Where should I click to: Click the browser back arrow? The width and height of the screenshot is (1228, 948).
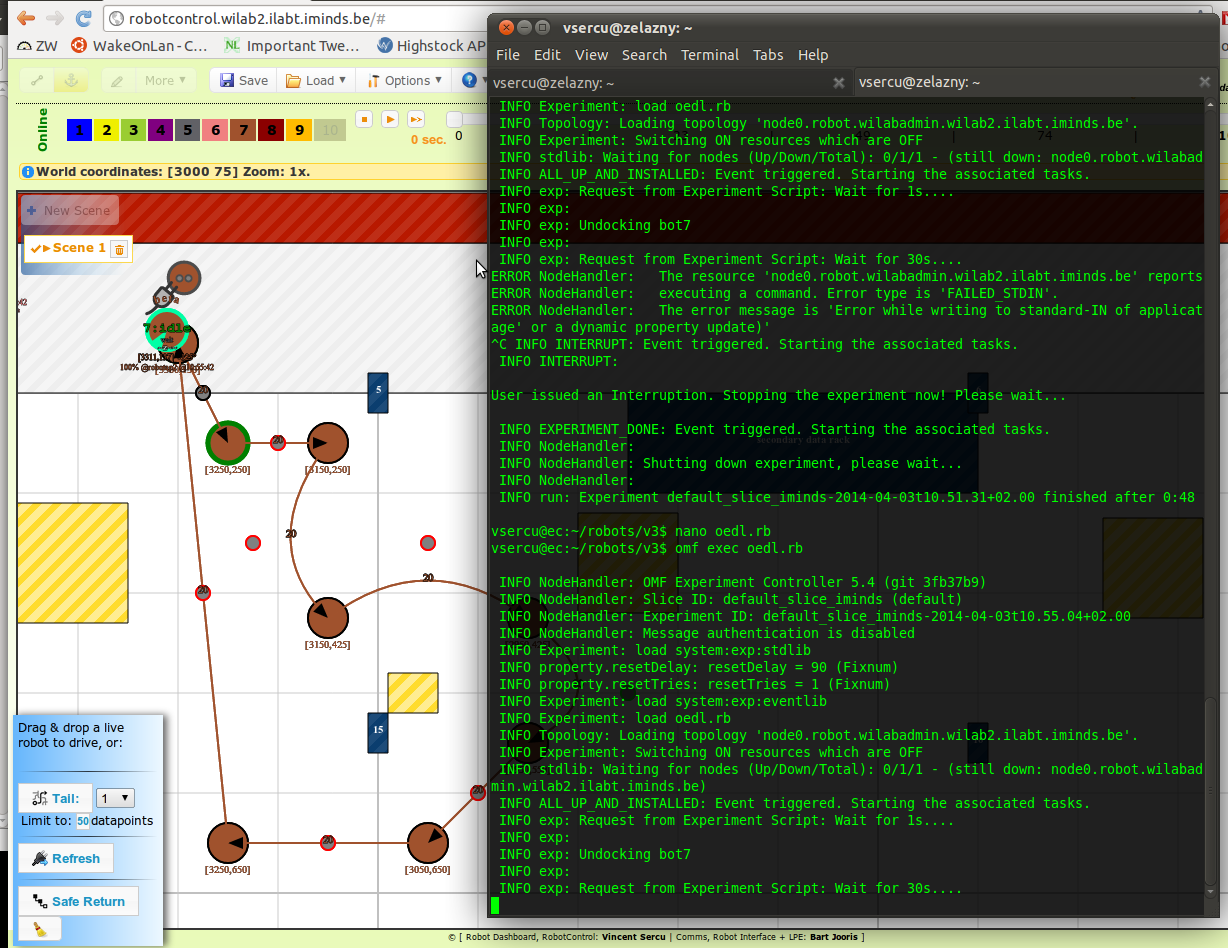pyautogui.click(x=26, y=18)
